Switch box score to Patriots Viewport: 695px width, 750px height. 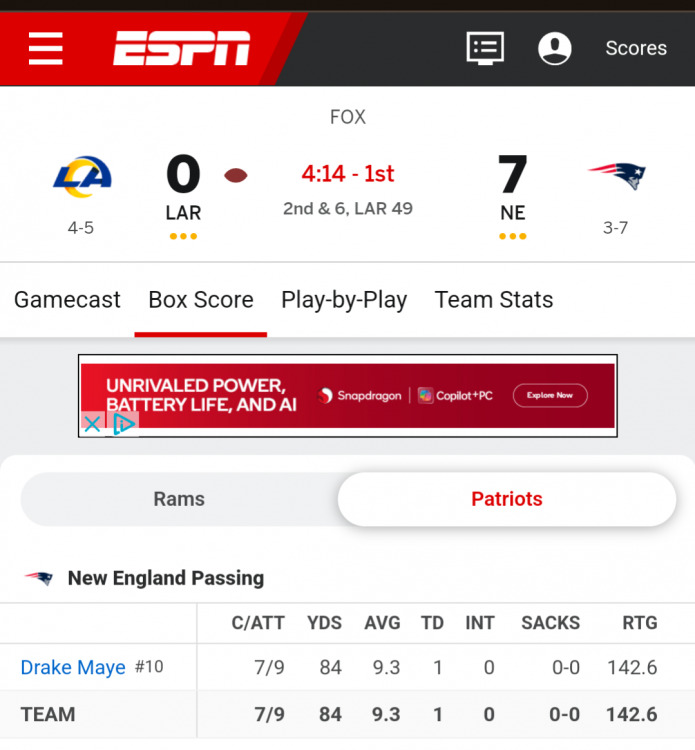[507, 499]
